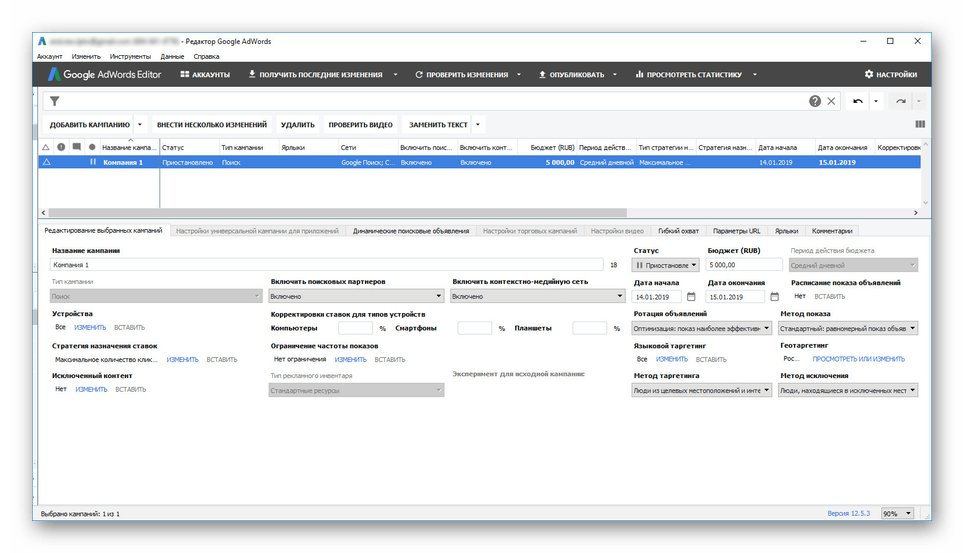This screenshot has width=964, height=553.
Task: Click the Бюджет (RUB) input field
Action: pyautogui.click(x=744, y=265)
